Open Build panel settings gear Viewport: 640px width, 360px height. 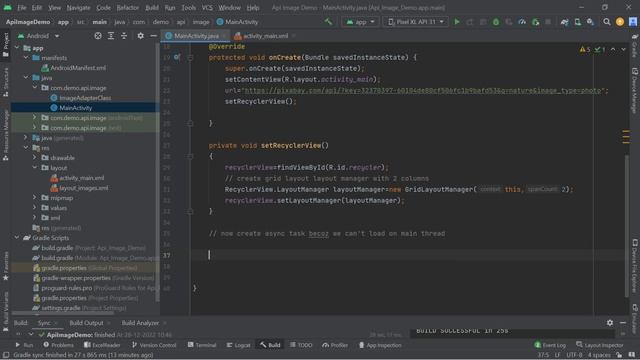[610, 323]
